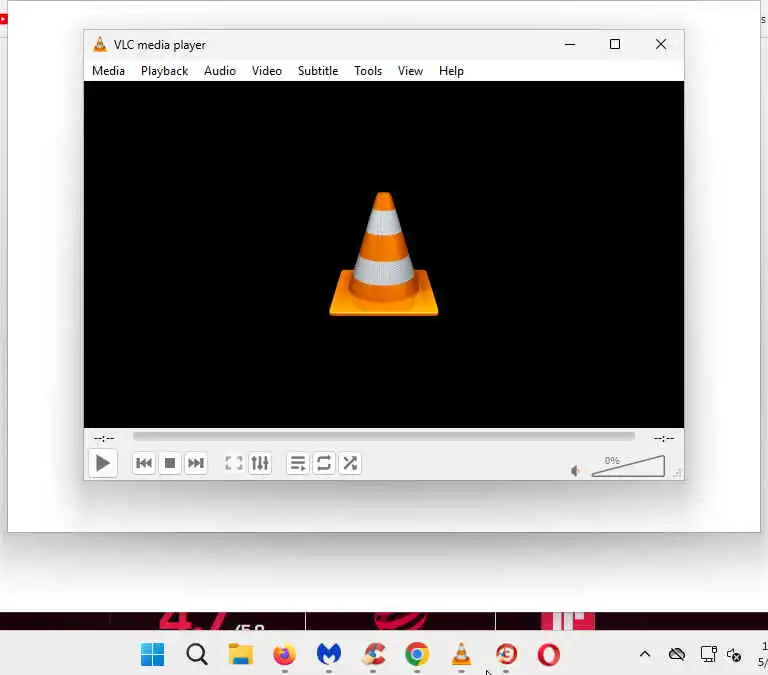Open CCleaner from the taskbar

coord(373,654)
